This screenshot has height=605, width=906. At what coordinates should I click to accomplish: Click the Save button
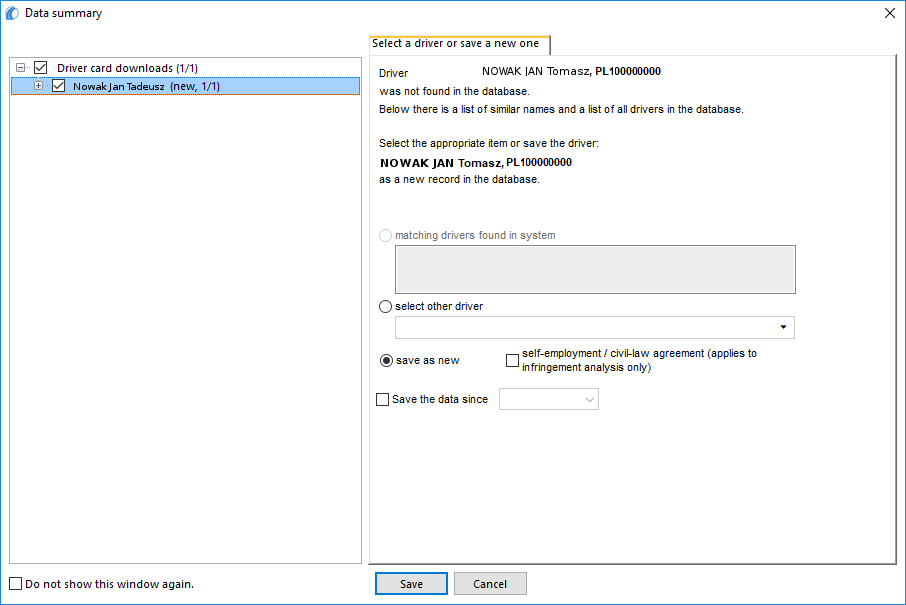coord(411,584)
